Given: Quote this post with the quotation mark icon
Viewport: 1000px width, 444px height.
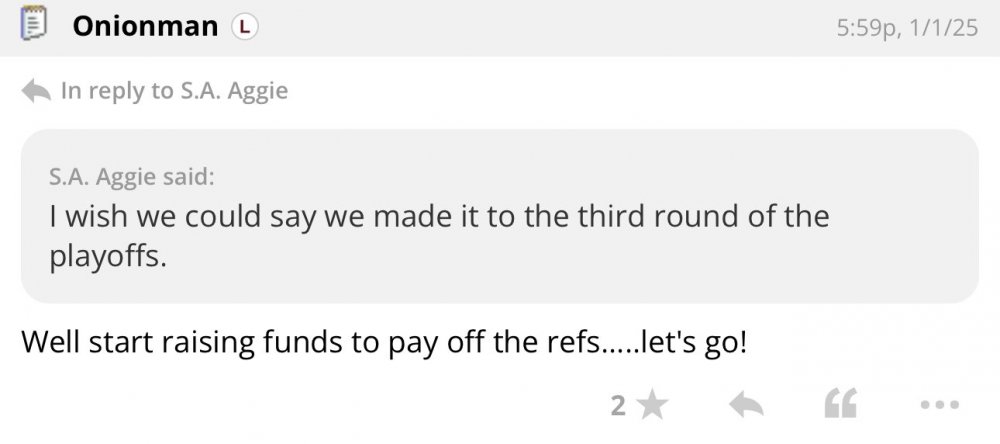Looking at the screenshot, I should click(838, 405).
